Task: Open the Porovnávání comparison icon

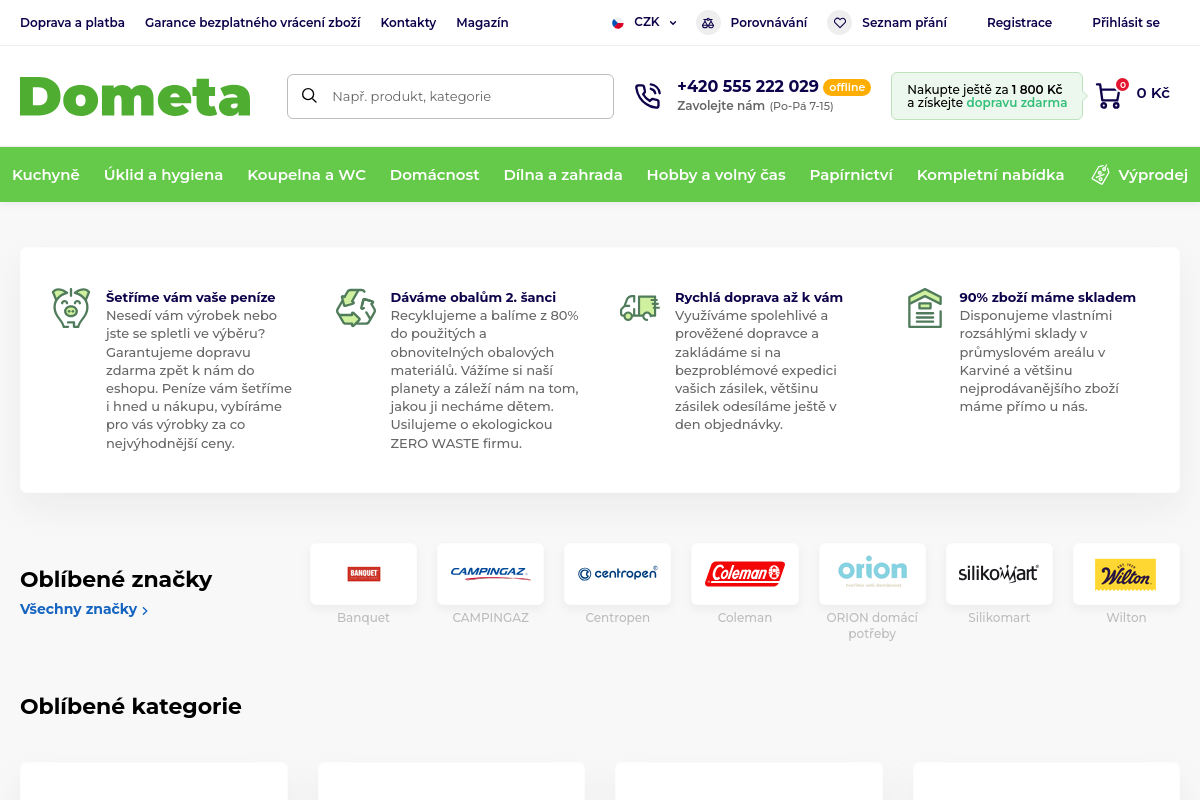Action: 708,22
